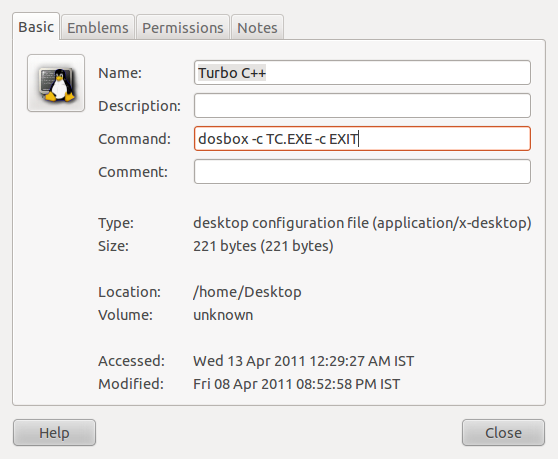Open the Permissions tab
The height and width of the screenshot is (459, 558).
click(x=183, y=27)
